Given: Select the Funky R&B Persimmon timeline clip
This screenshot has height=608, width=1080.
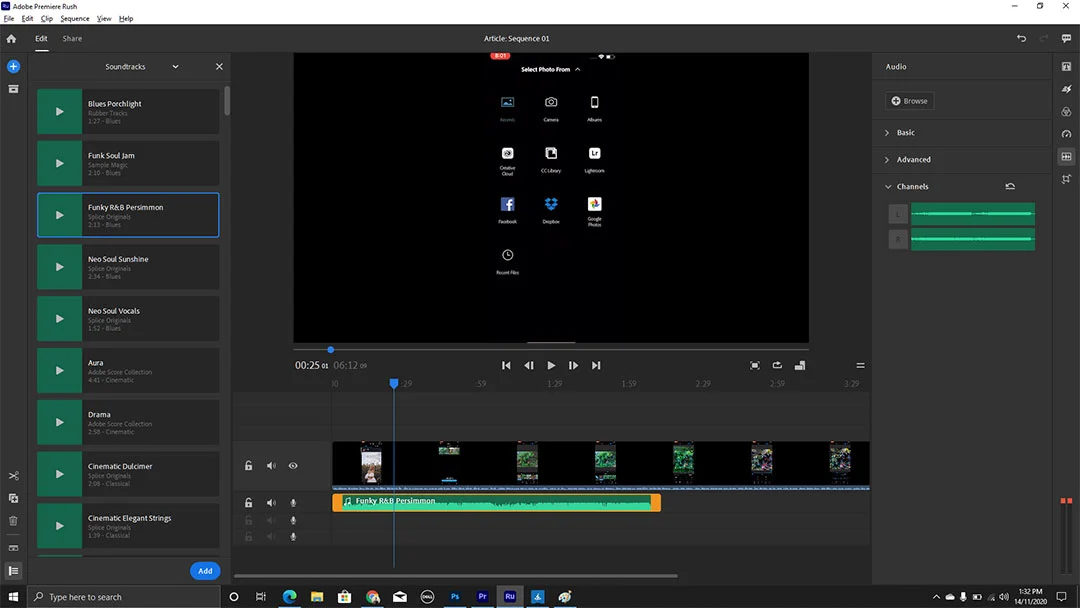Looking at the screenshot, I should tap(496, 503).
